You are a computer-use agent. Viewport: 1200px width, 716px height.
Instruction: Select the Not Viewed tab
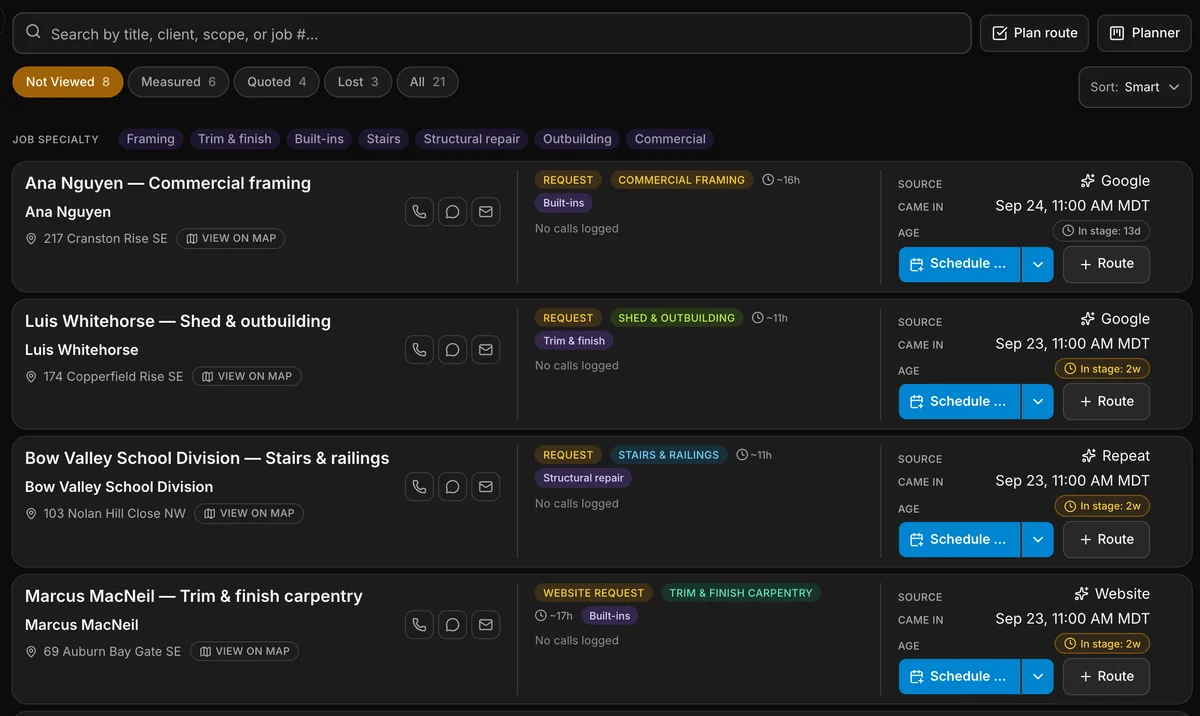coord(68,82)
